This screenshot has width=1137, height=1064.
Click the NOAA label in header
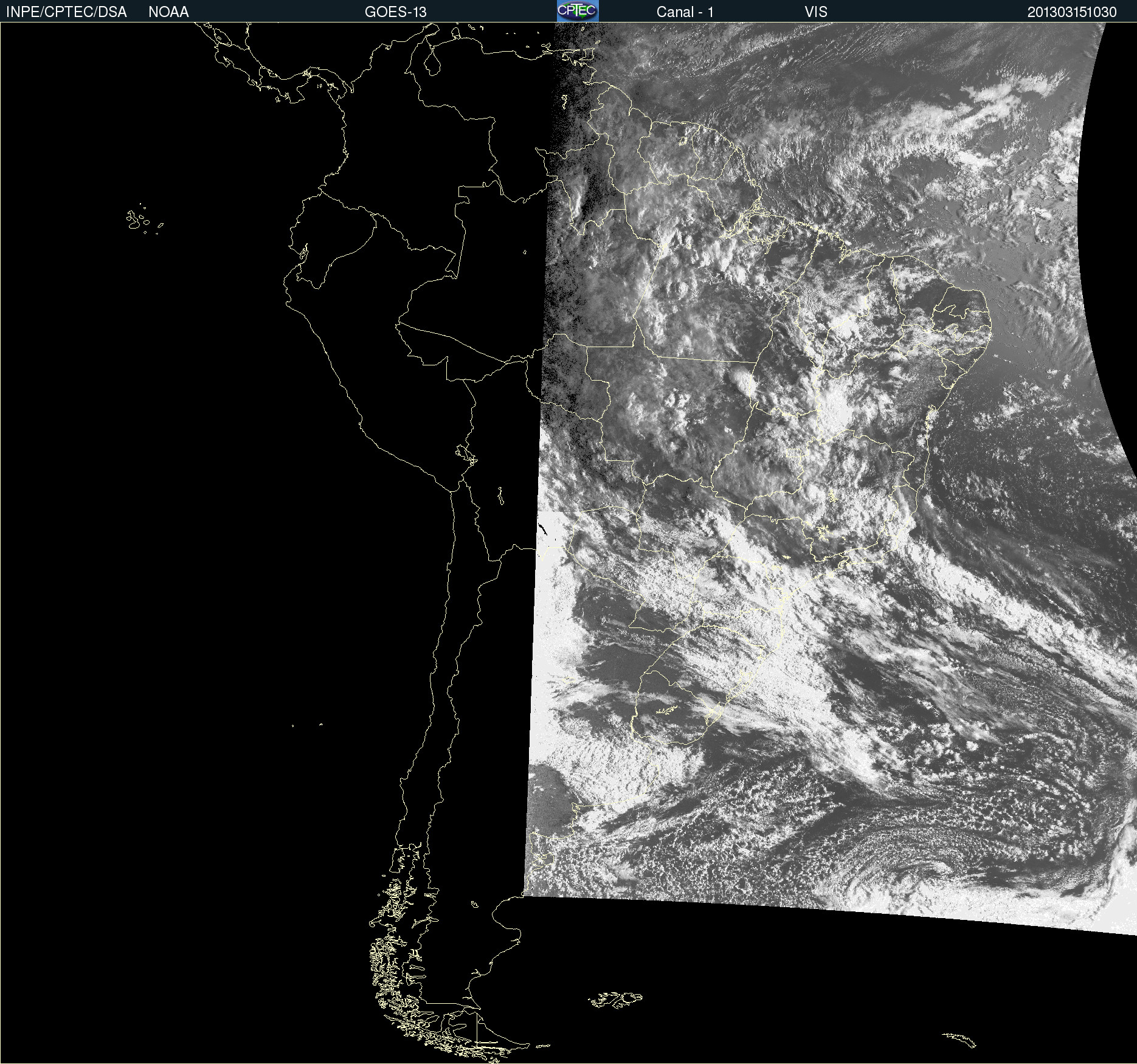(168, 12)
